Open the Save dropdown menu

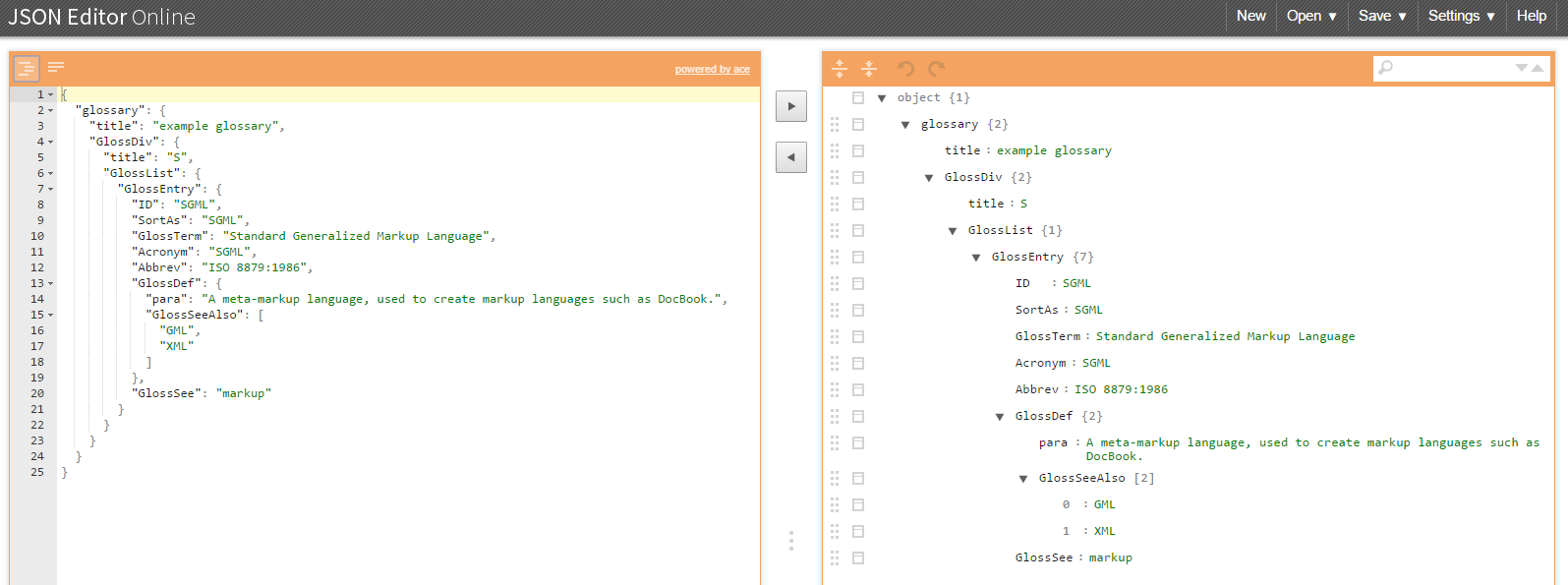click(1382, 16)
